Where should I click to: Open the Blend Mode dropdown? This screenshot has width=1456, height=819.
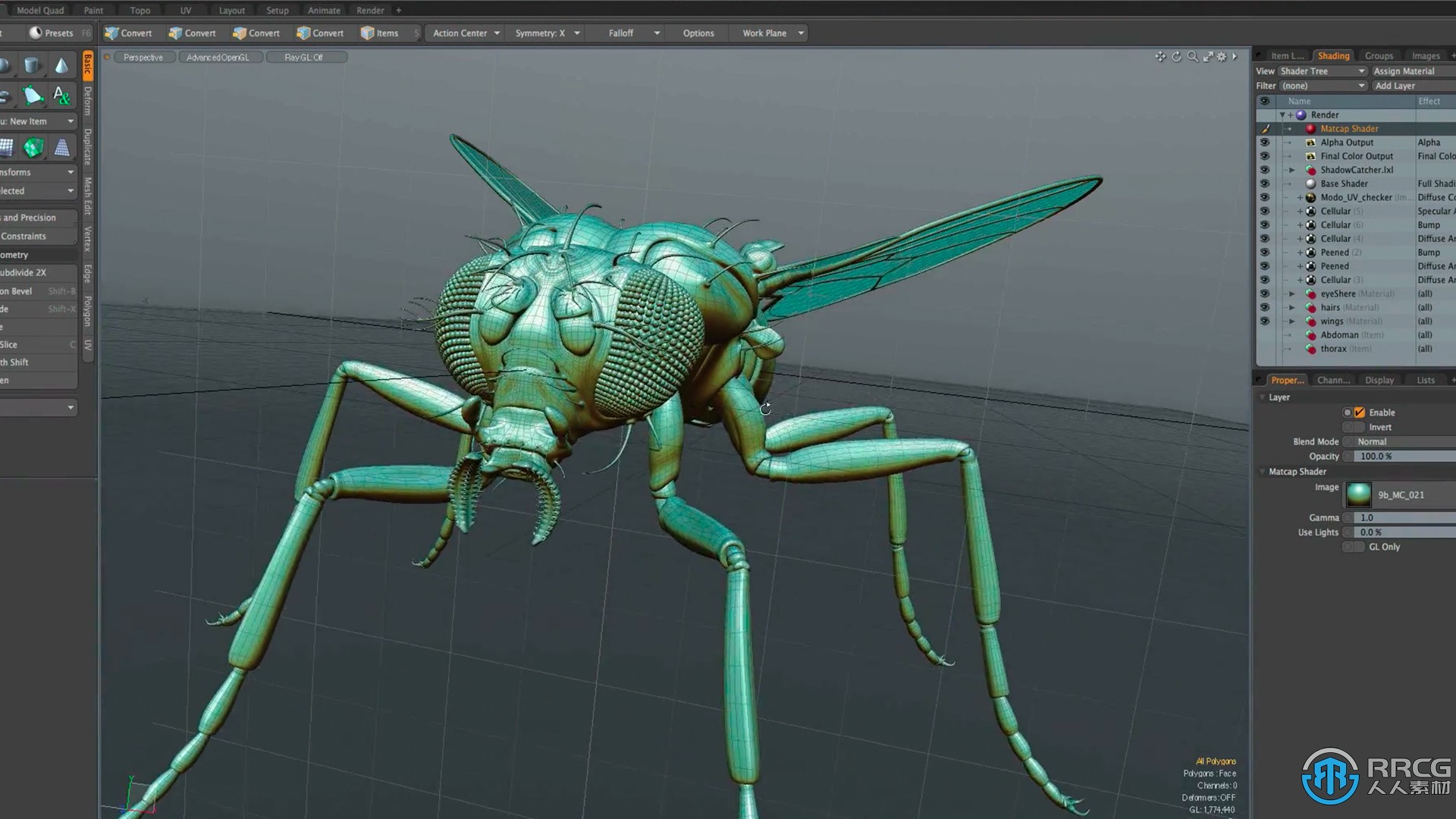click(1395, 441)
